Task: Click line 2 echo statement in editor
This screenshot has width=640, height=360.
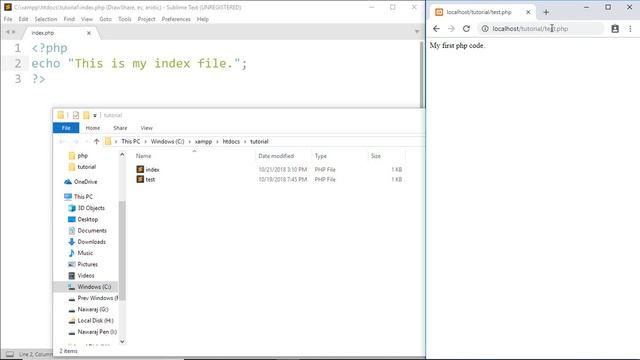Action: point(139,64)
